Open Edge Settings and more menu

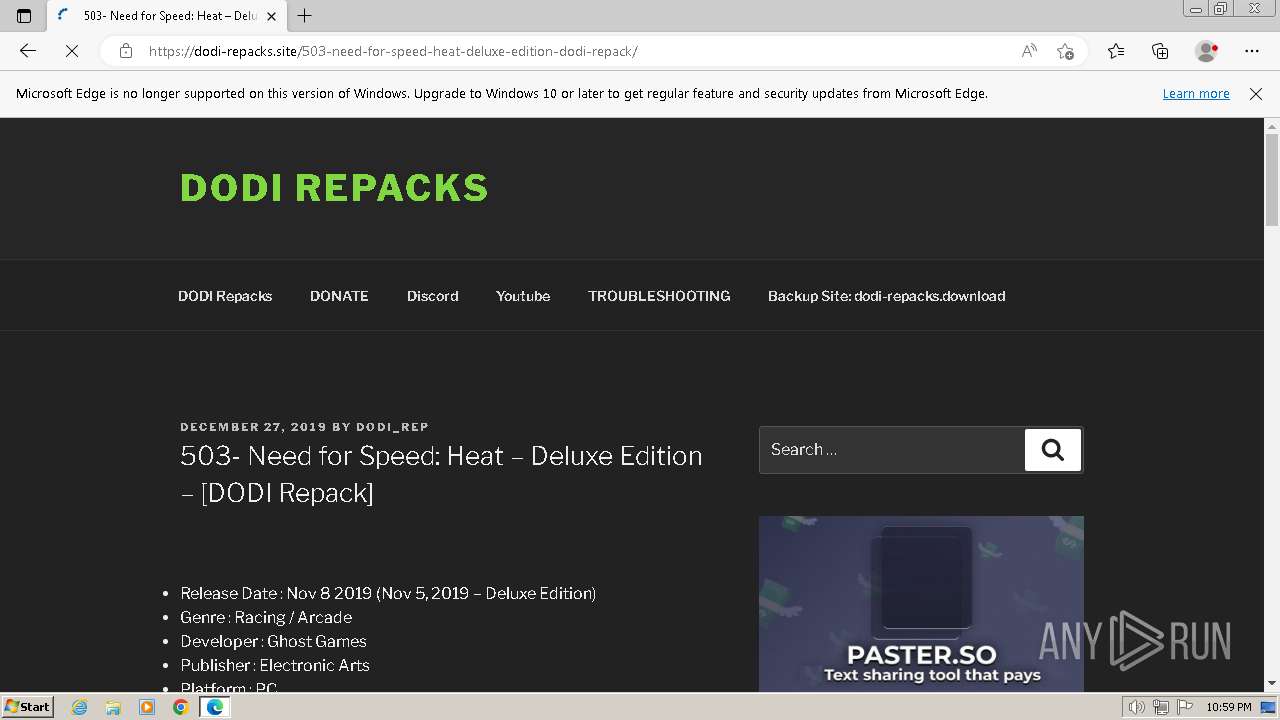pyautogui.click(x=1252, y=51)
